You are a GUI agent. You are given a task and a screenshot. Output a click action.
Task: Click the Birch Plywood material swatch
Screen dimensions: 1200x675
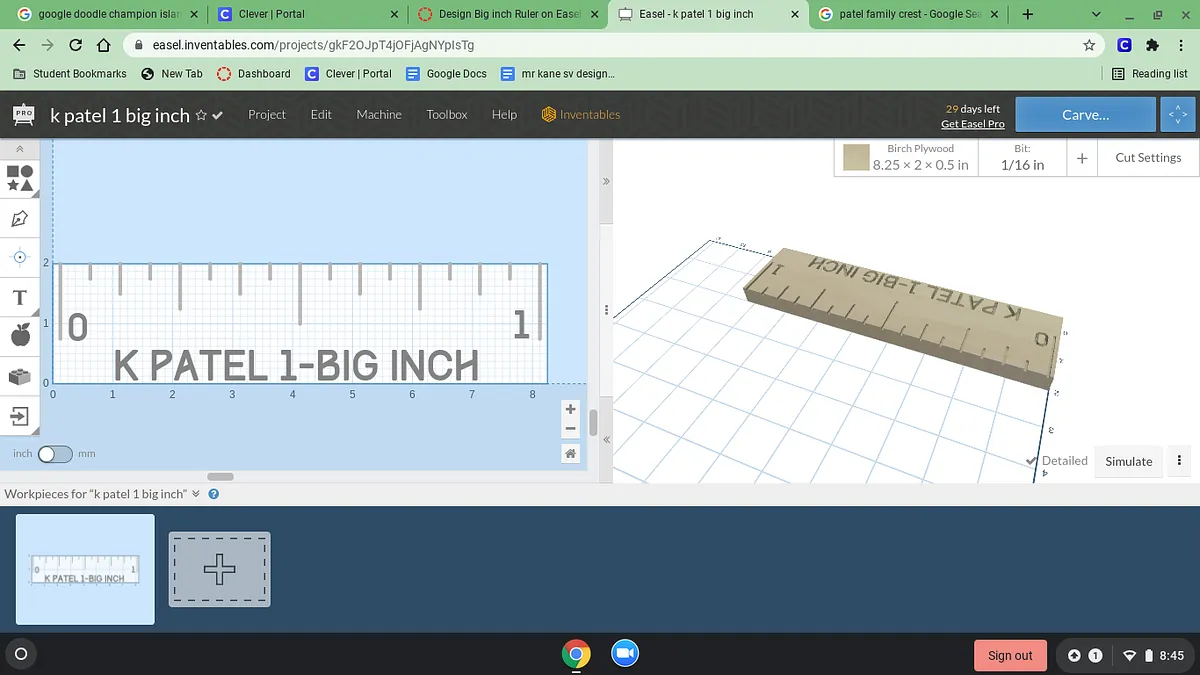[856, 158]
